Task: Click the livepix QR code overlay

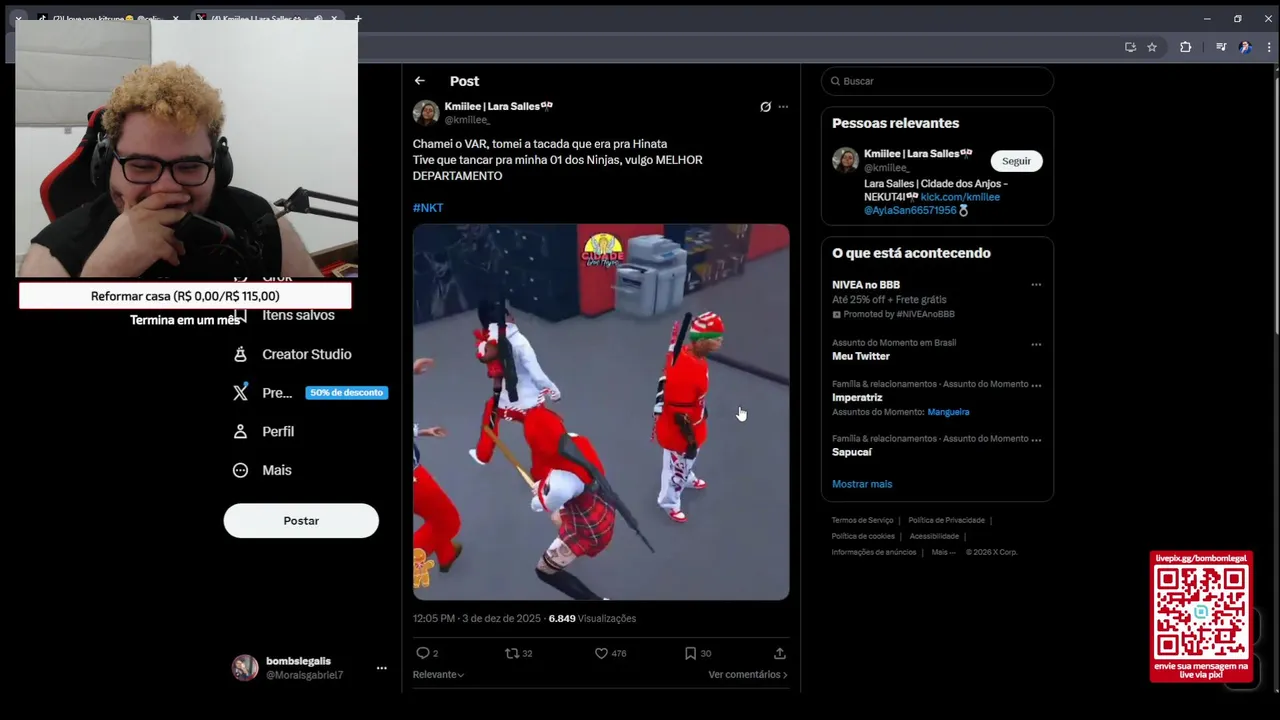Action: (1201, 611)
